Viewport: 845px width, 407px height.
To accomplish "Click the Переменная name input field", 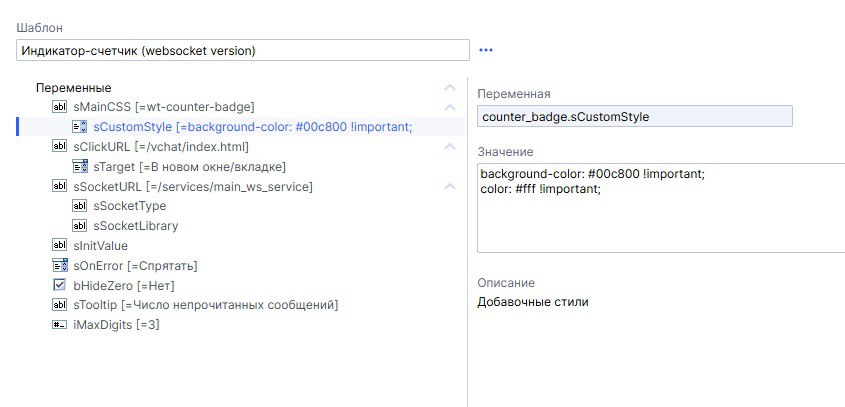I will [634, 117].
